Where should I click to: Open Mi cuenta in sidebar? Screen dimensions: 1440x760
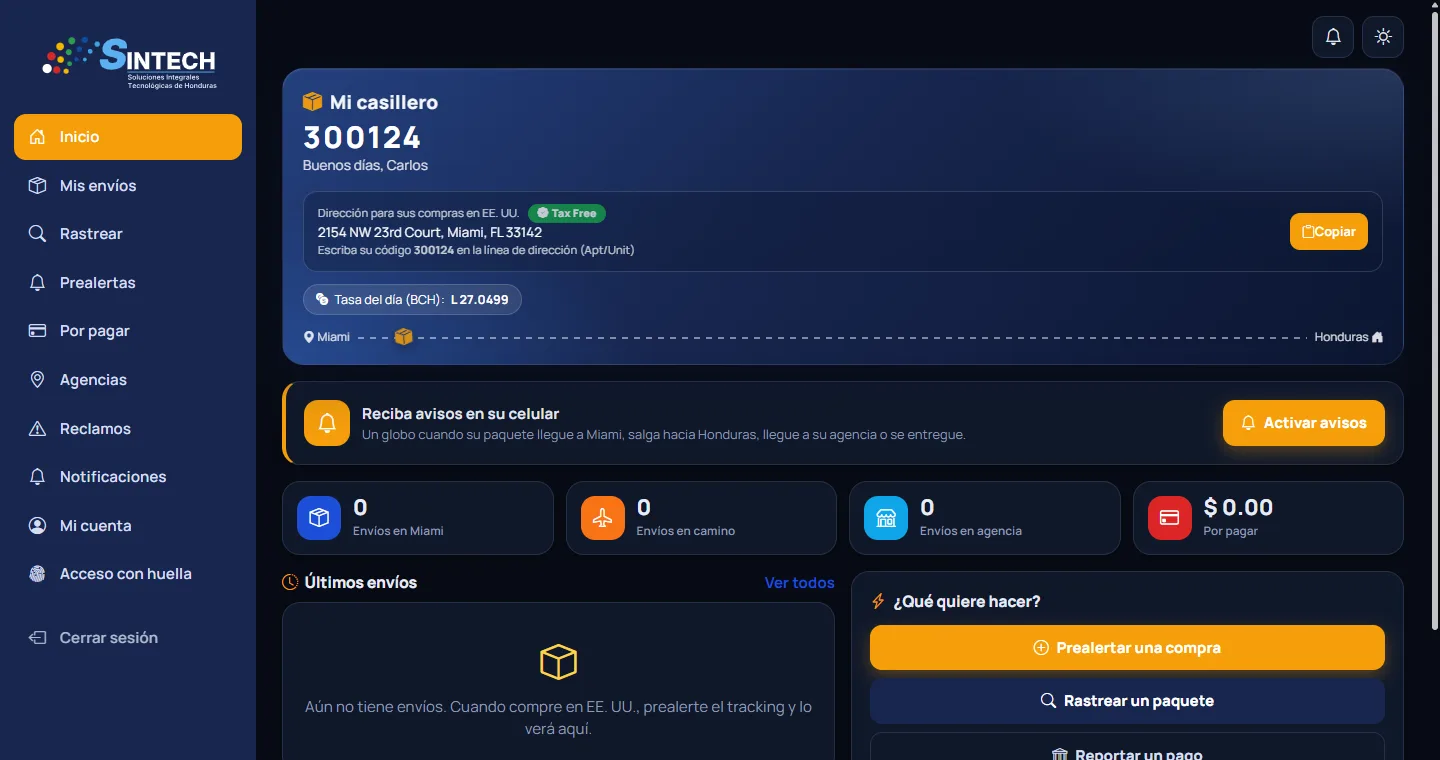point(128,526)
